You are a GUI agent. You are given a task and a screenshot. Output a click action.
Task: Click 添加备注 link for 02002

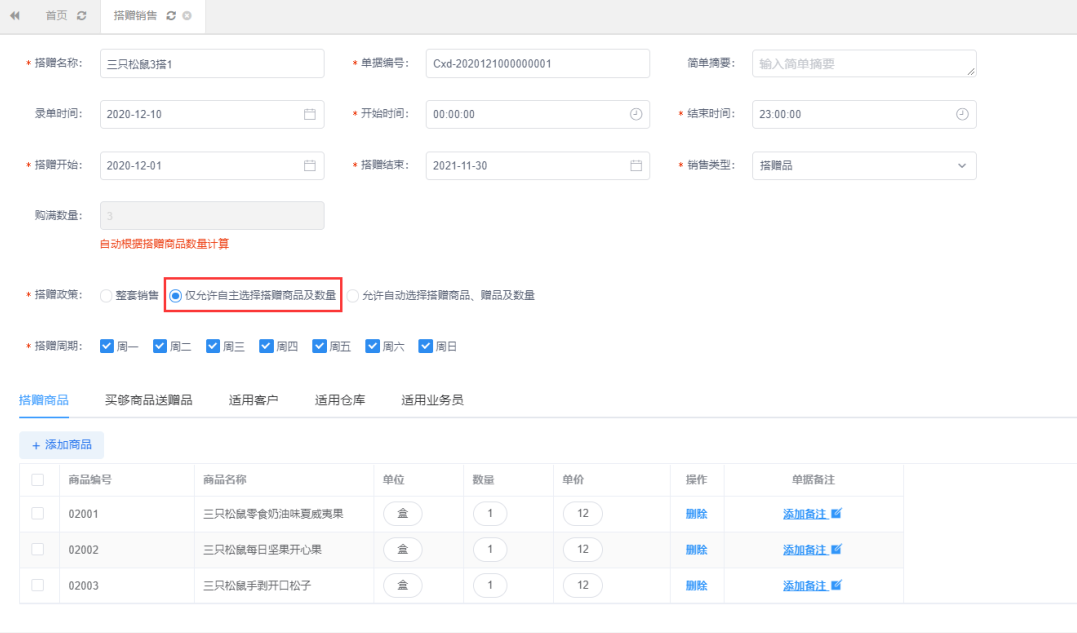tap(804, 549)
